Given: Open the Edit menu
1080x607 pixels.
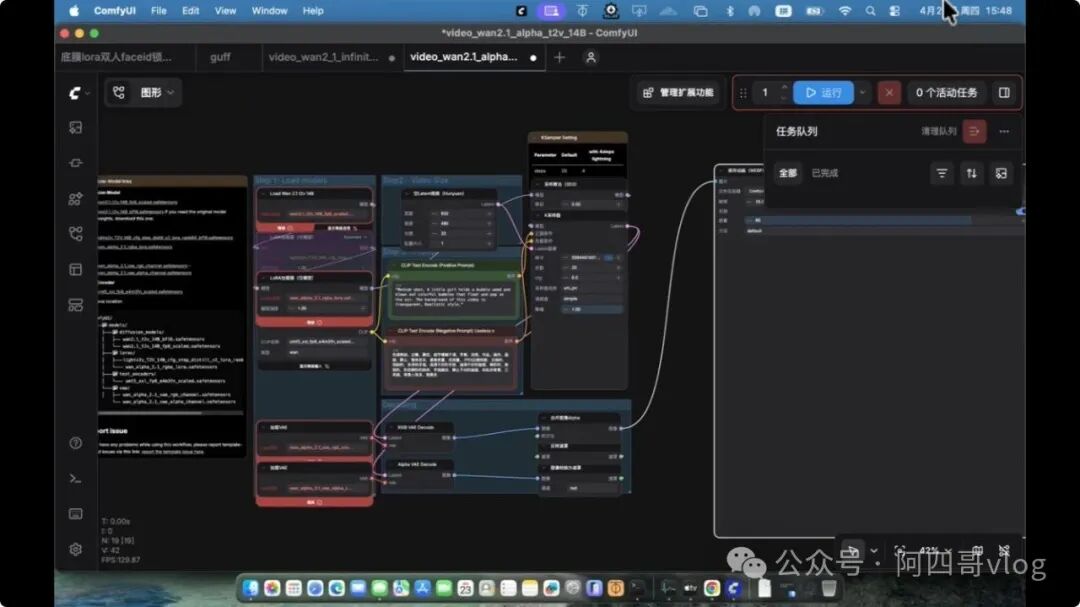Looking at the screenshot, I should (190, 11).
